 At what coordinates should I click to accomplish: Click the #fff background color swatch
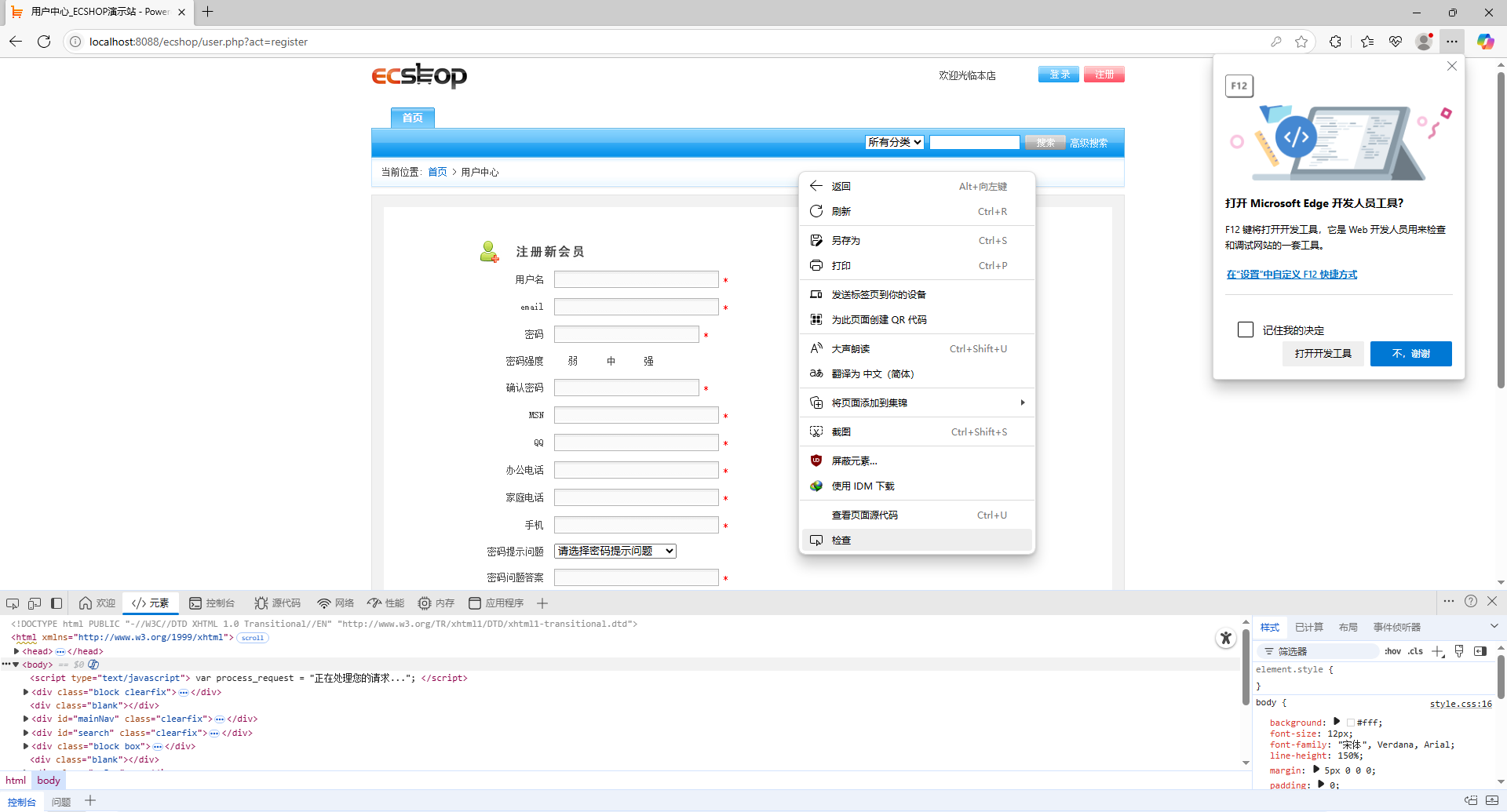1350,723
